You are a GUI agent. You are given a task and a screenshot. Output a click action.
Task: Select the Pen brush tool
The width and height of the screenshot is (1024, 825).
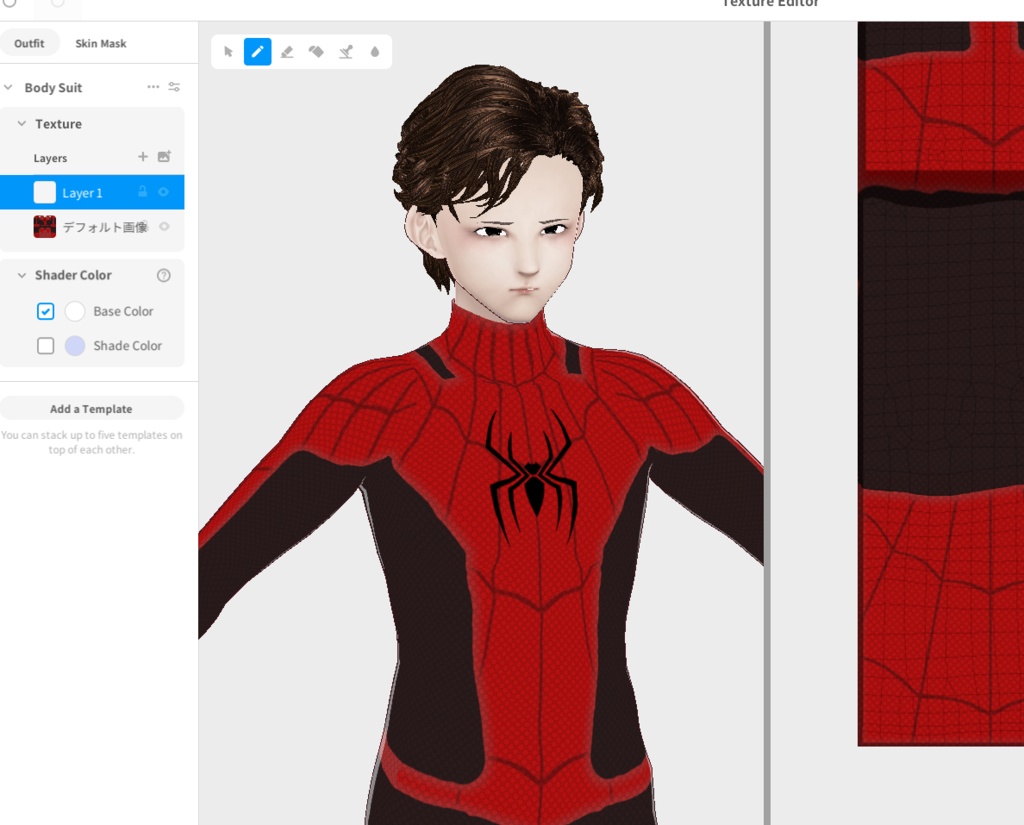pos(257,52)
